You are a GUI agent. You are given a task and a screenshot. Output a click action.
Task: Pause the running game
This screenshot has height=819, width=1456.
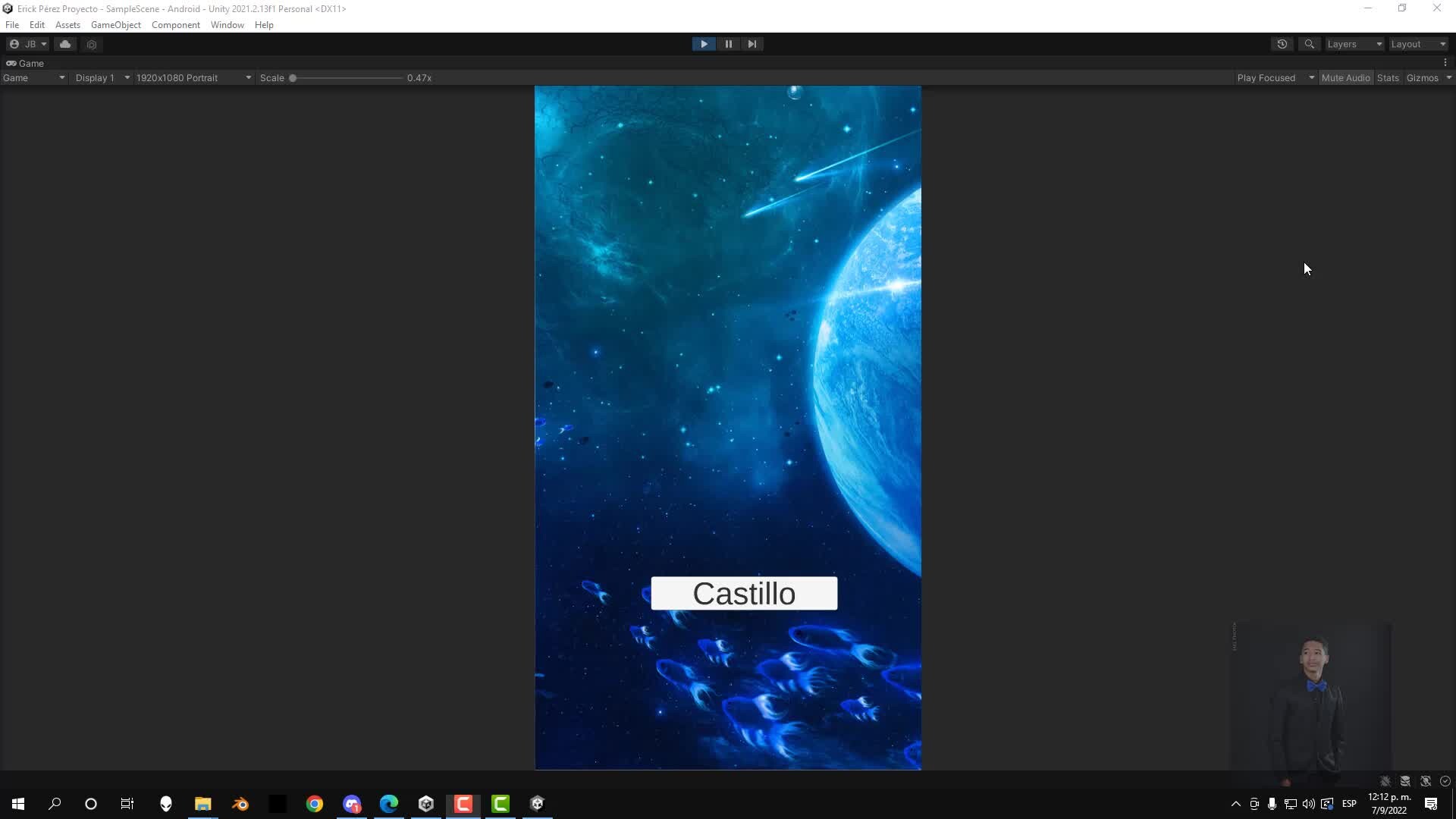[727, 44]
